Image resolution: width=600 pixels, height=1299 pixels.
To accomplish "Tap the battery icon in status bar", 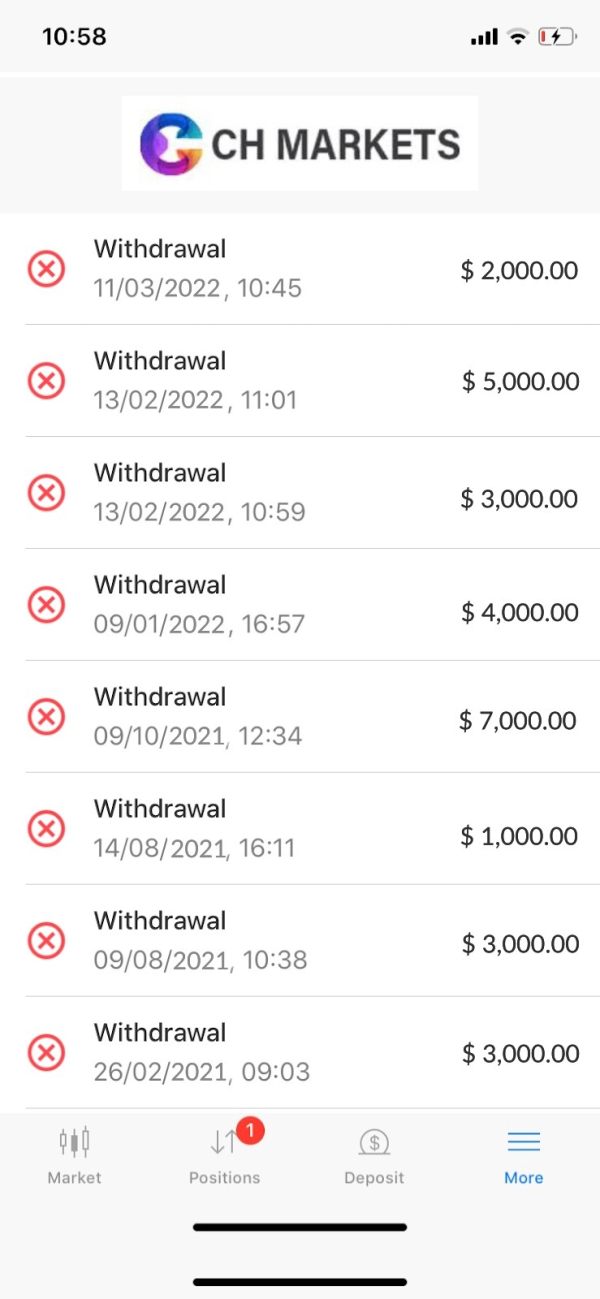I will [557, 37].
